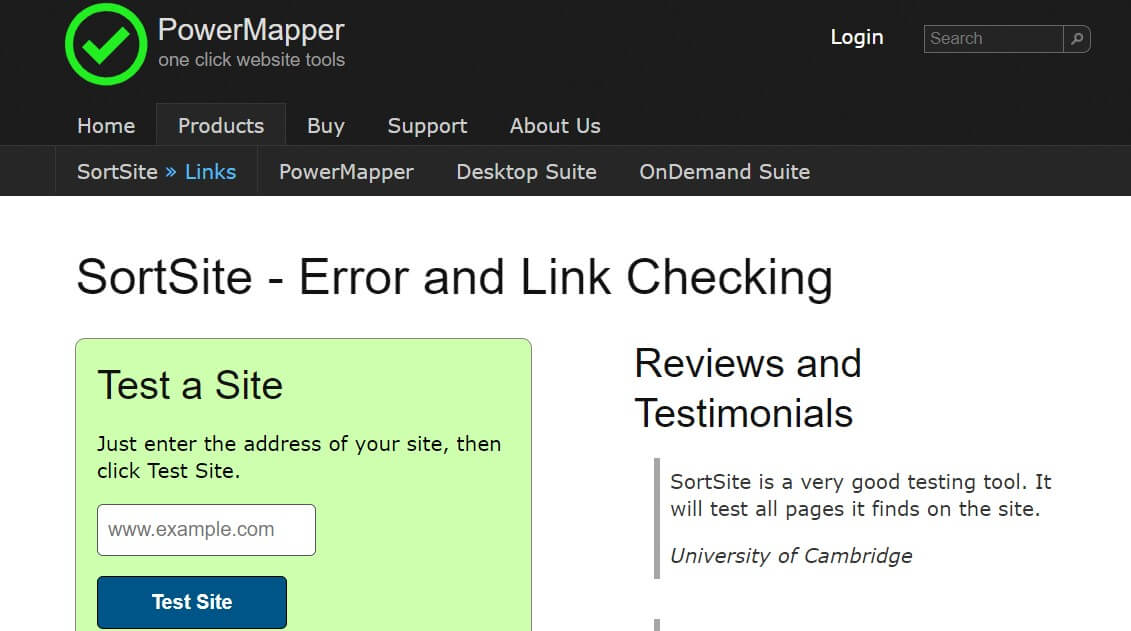Click the Test a Site panel heading
The image size is (1131, 631).
coord(190,386)
